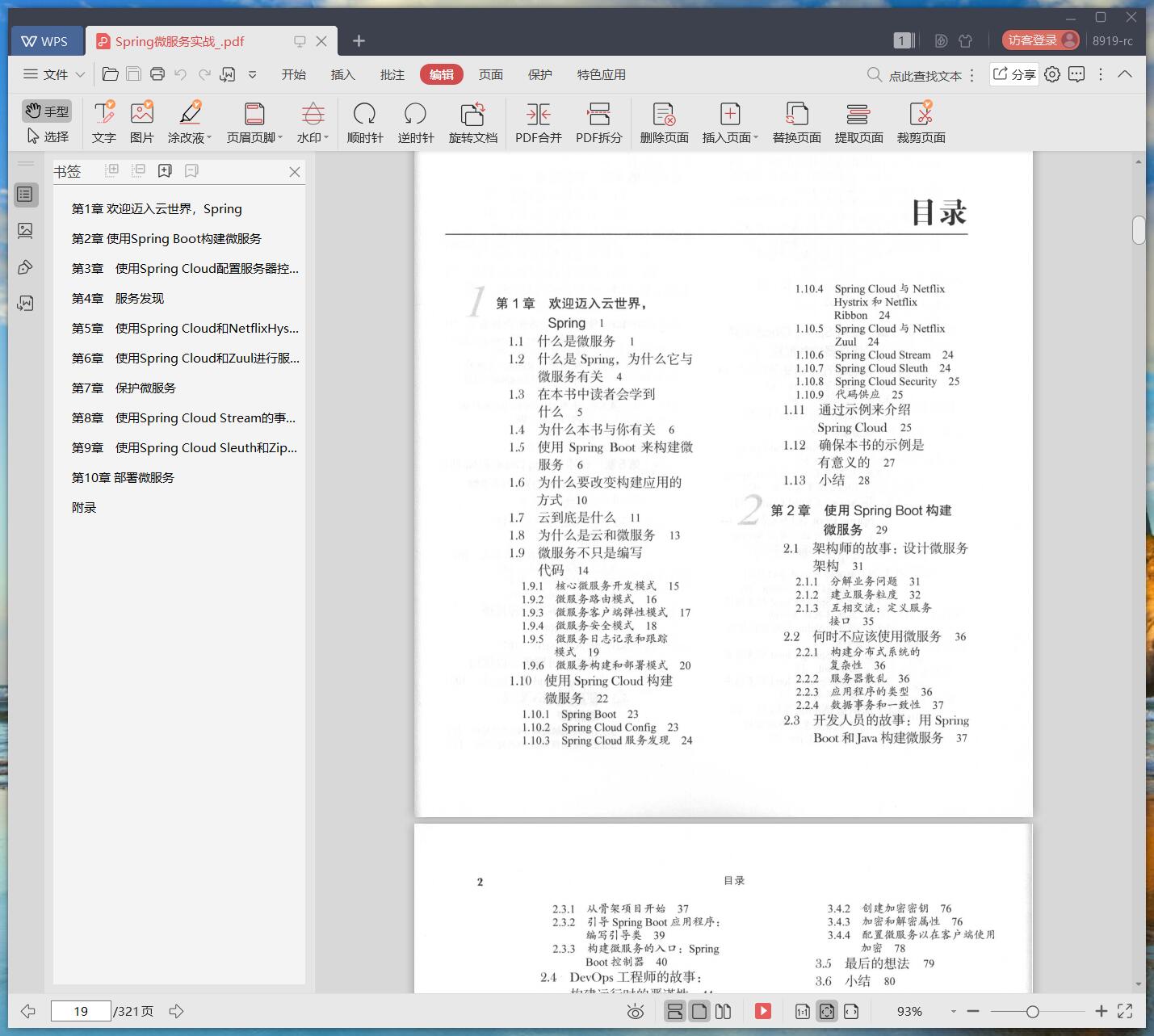Go to previous page arrow
1154x1036 pixels.
coord(28,1011)
